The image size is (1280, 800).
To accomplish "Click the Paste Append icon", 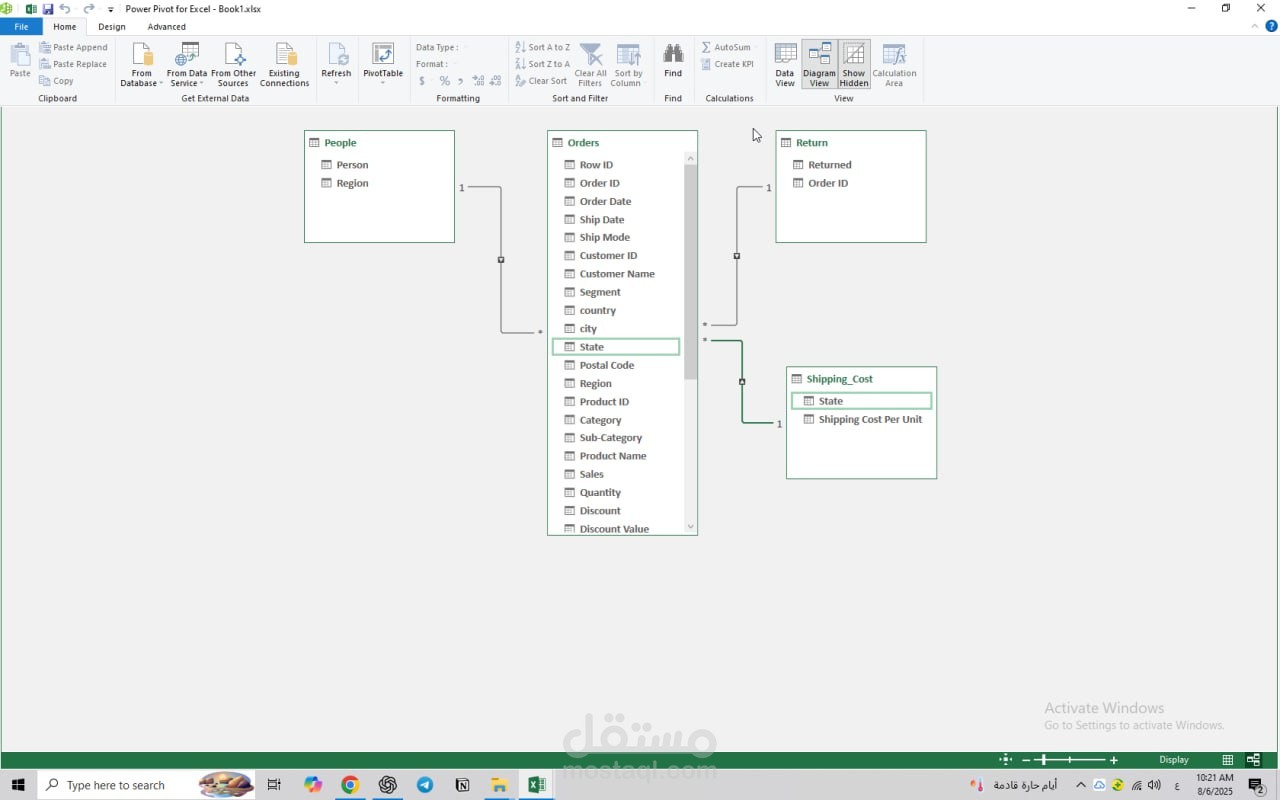I will click(45, 47).
